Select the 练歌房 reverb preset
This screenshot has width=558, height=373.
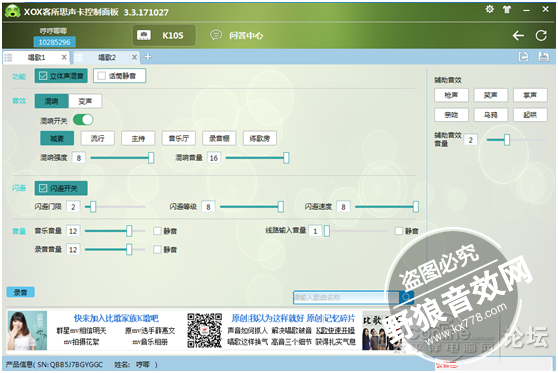click(260, 138)
